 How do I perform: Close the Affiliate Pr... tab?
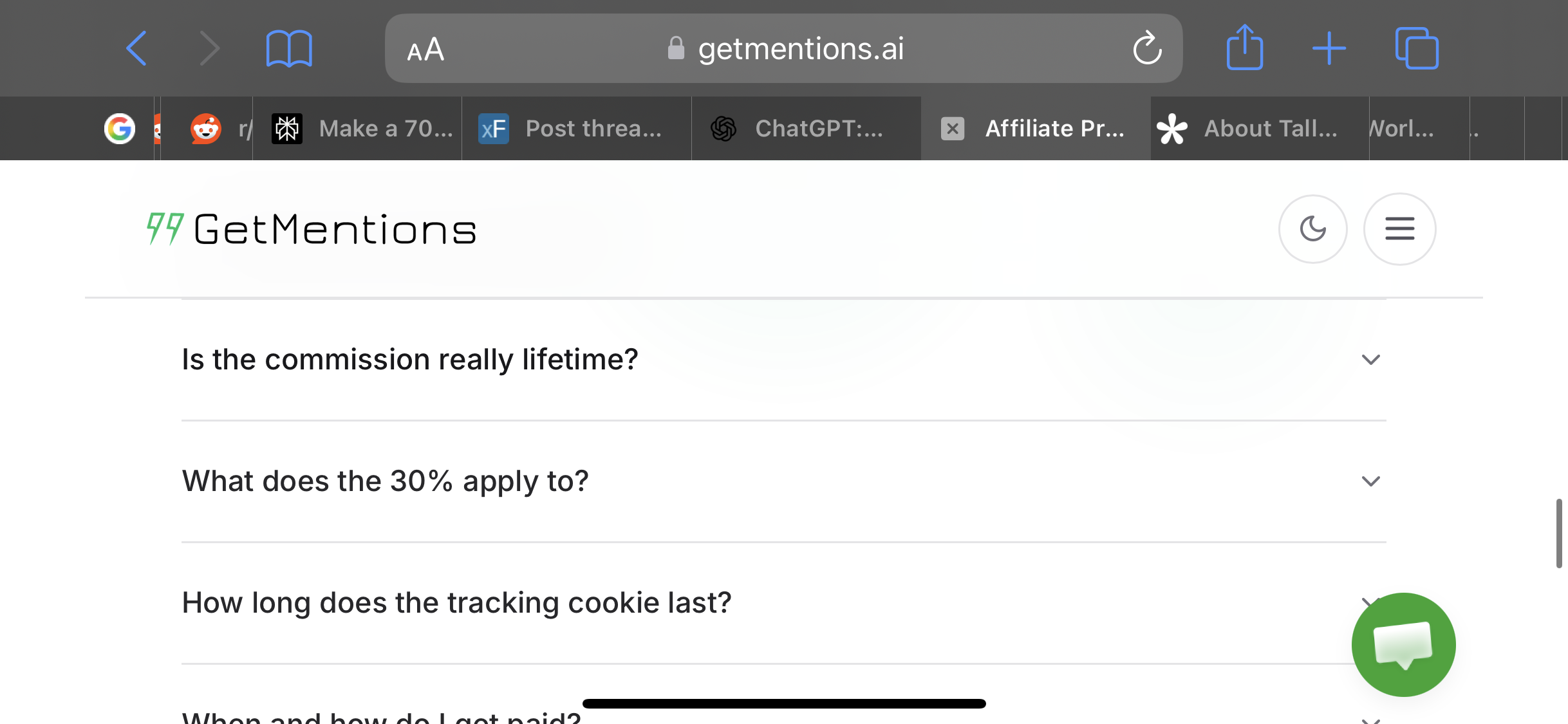[x=953, y=129]
